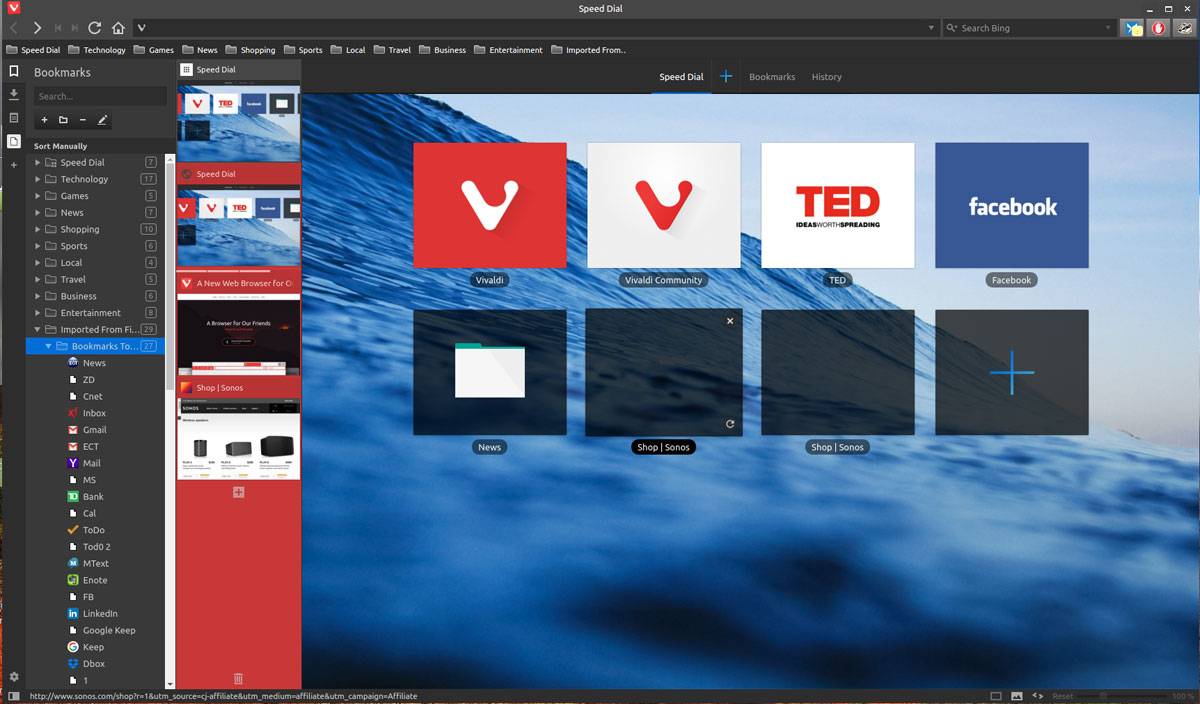Expand the Technology bookmark folder
Viewport: 1200px width, 704px height.
point(38,179)
